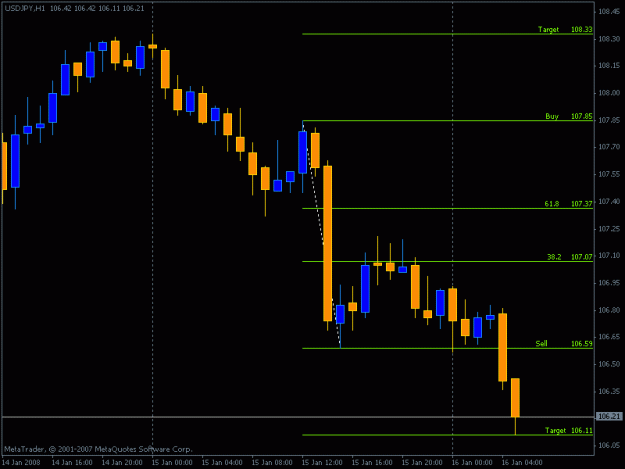Click the 106.35 price scale value
This screenshot has height=469, width=625.
(609, 391)
